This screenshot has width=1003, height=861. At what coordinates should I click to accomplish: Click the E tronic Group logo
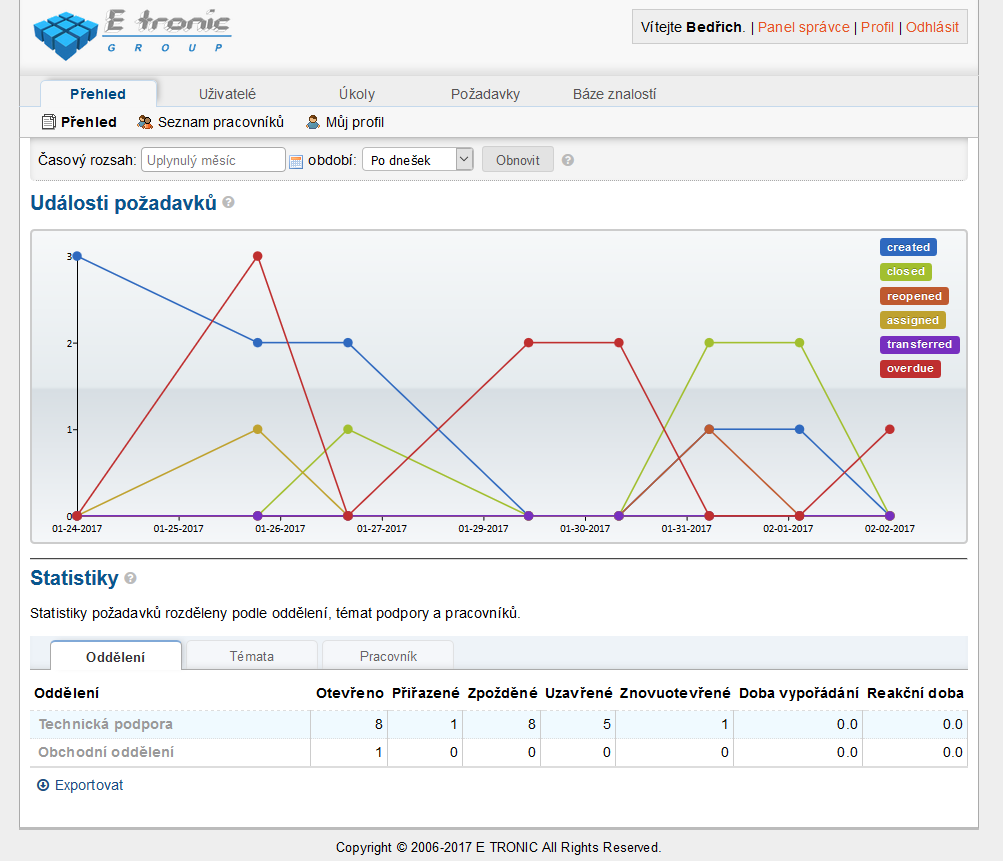[x=132, y=33]
